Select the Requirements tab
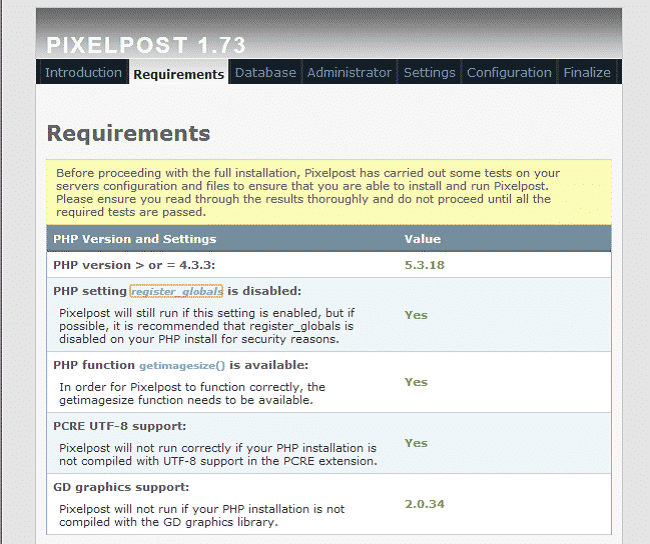The height and width of the screenshot is (544, 650). [x=178, y=74]
